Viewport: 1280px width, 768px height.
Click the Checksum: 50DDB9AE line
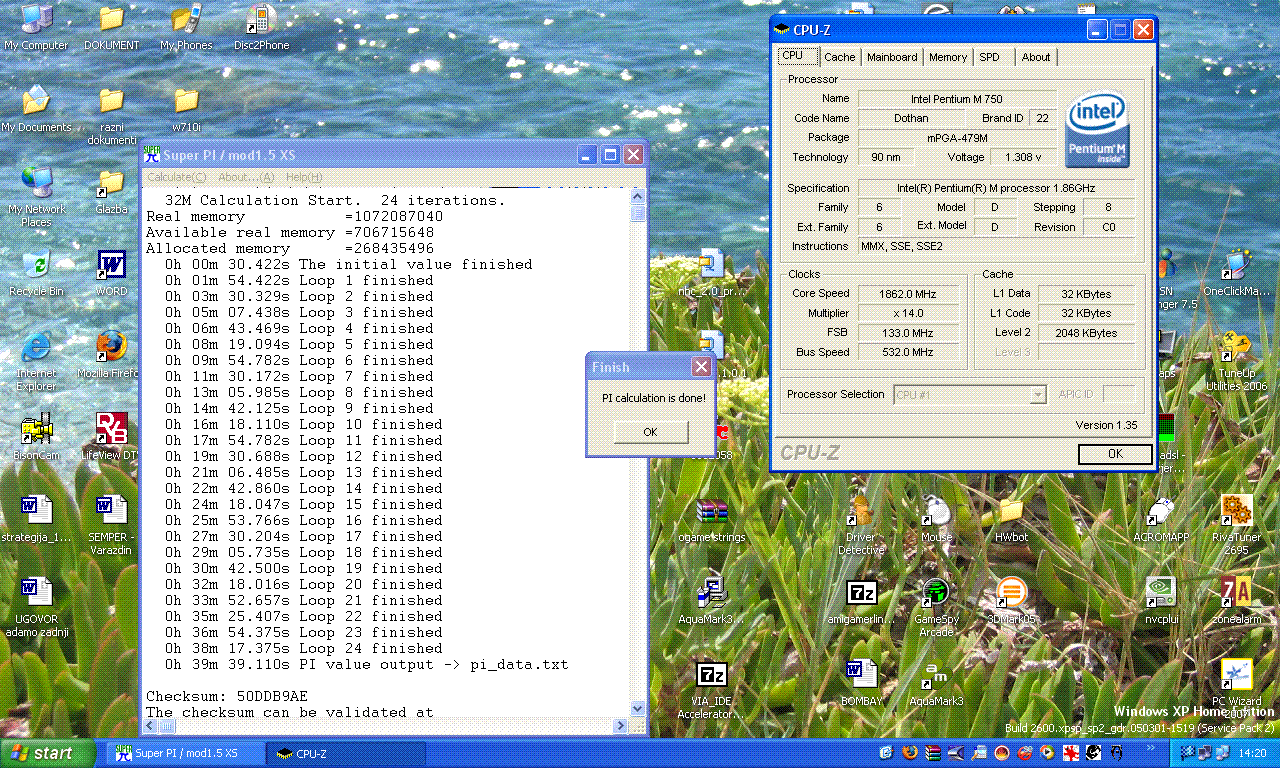point(227,696)
